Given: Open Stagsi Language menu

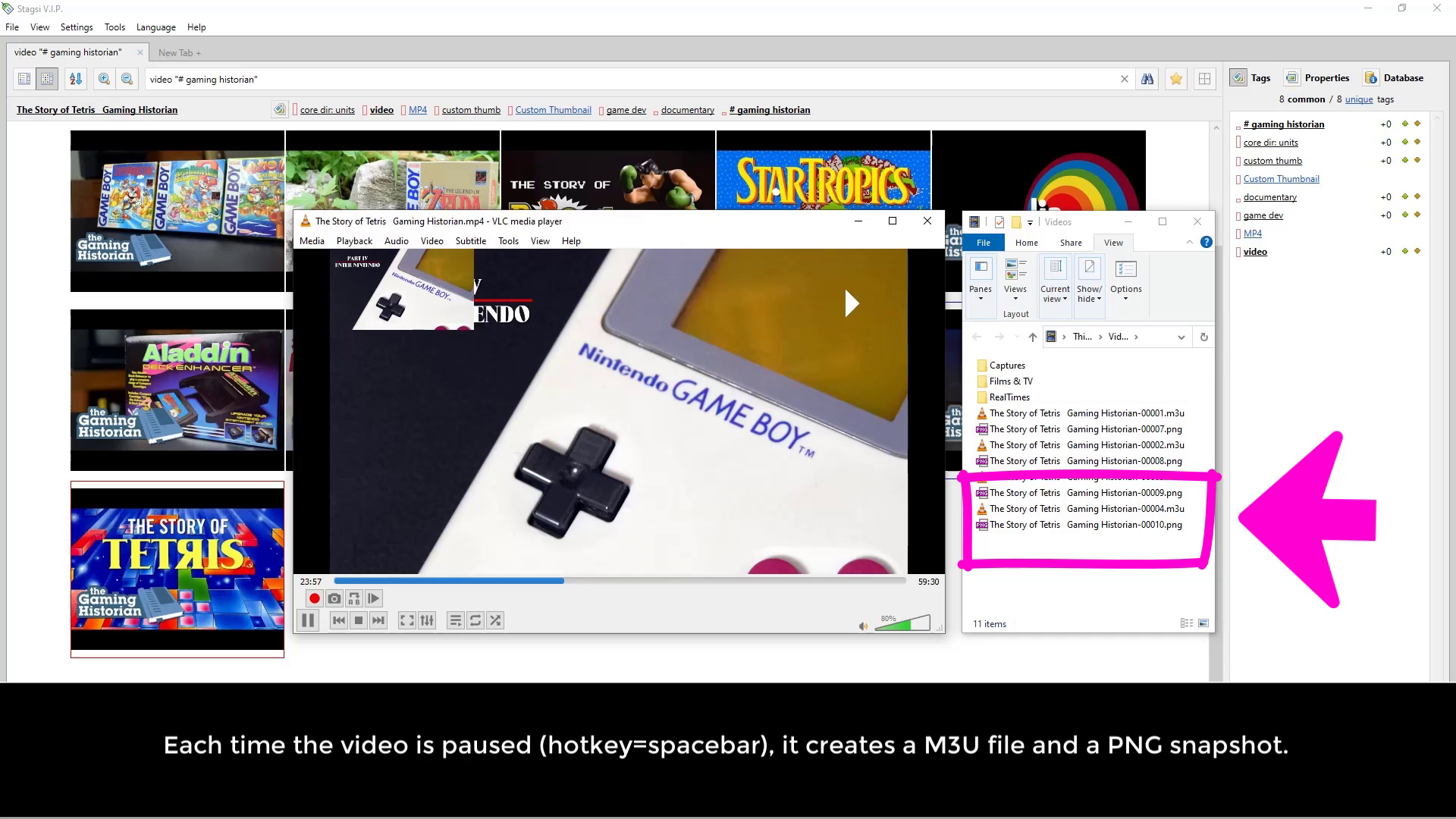Looking at the screenshot, I should [155, 27].
